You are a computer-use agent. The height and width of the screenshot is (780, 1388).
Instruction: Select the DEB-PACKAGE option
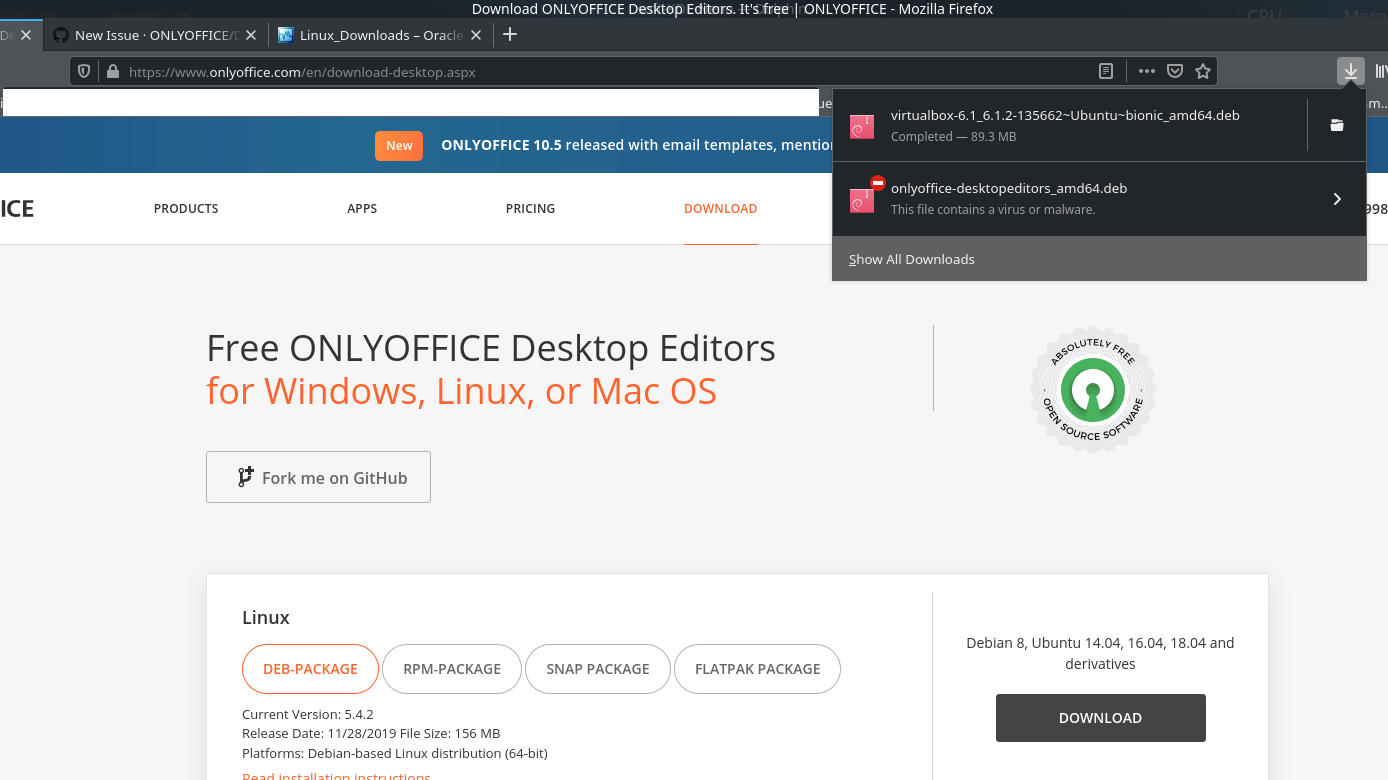[x=310, y=669]
